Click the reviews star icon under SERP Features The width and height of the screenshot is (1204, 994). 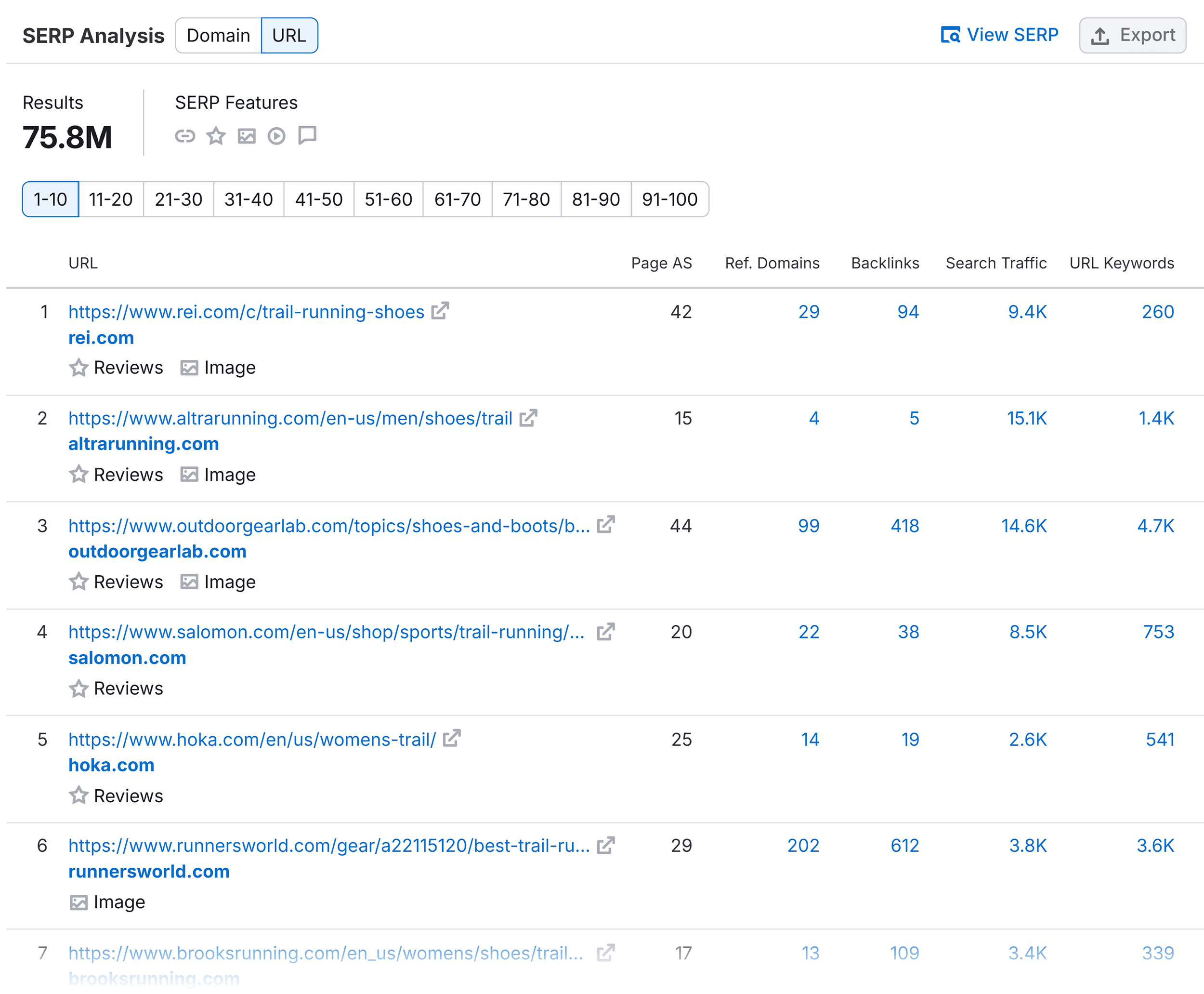coord(216,136)
